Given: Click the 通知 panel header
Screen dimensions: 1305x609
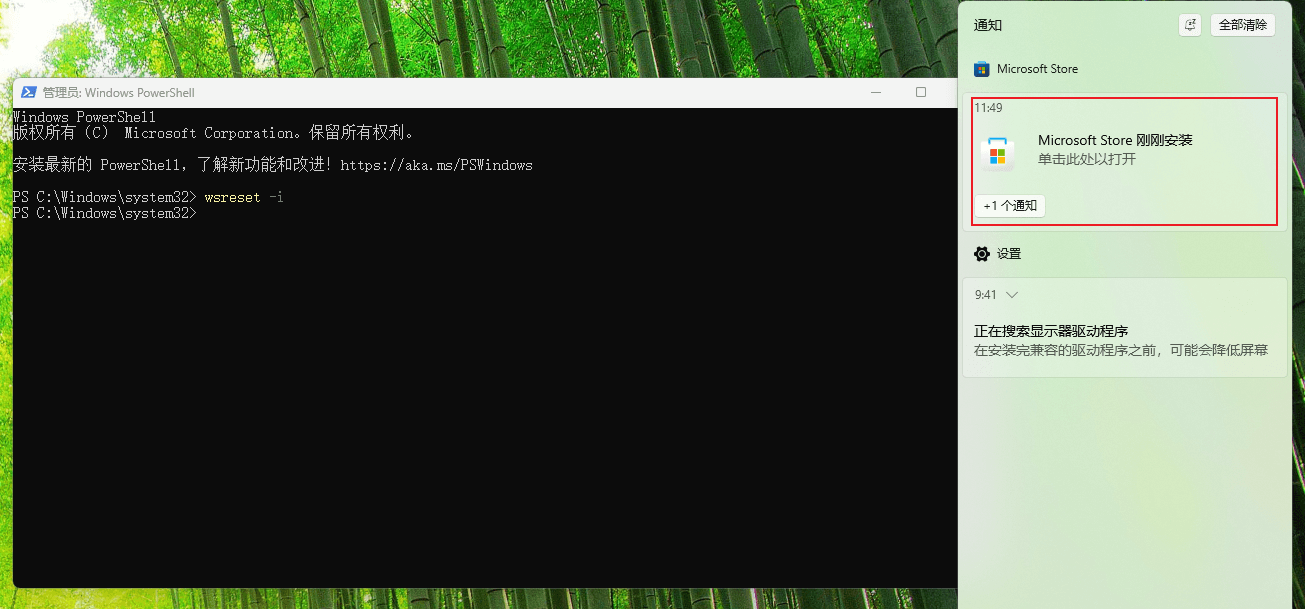Looking at the screenshot, I should (988, 24).
